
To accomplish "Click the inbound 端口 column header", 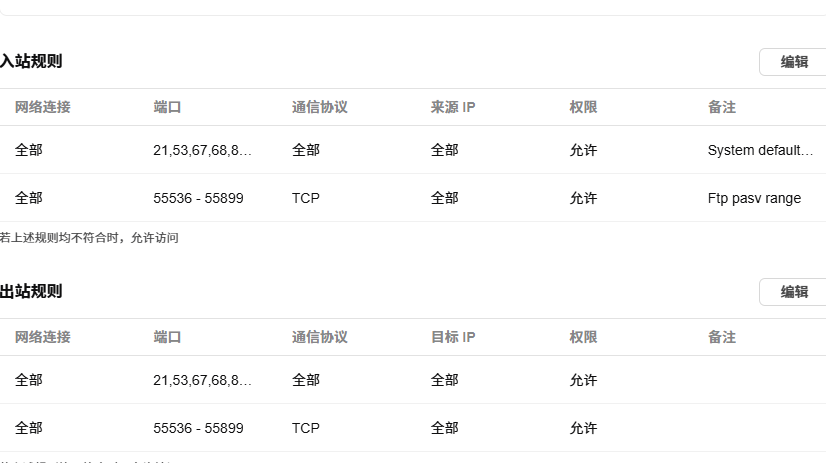I will (x=167, y=107).
